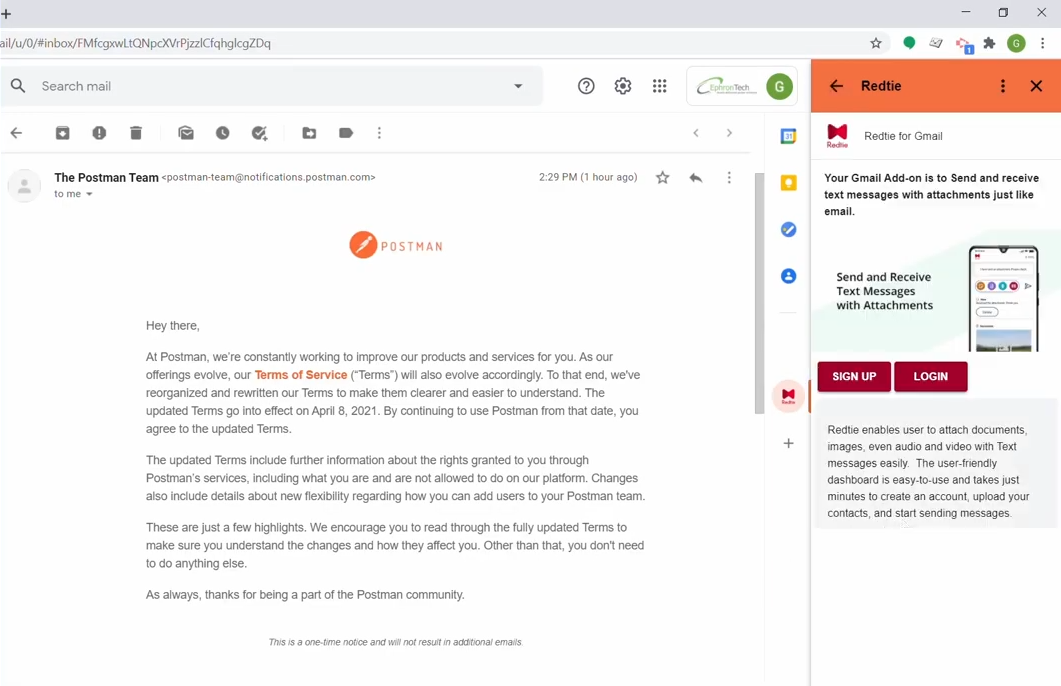
Task: Click sender name 'The Postman Team'
Action: [x=106, y=177]
